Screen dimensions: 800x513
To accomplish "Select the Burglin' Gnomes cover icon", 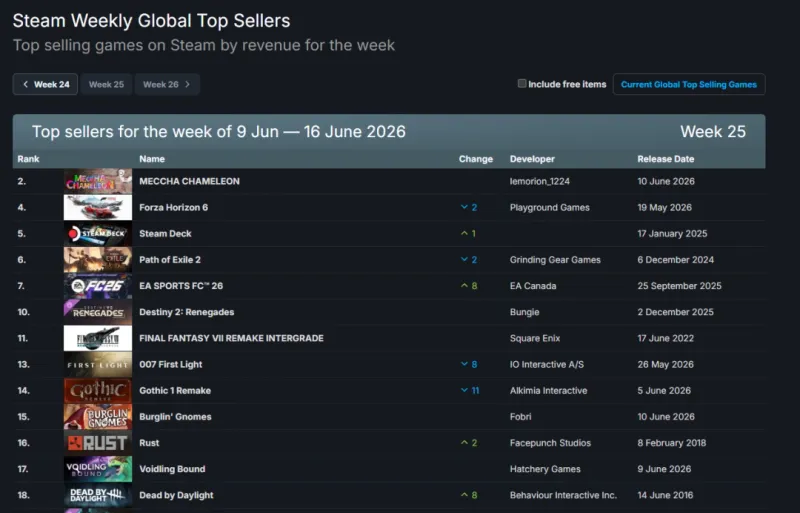I will pyautogui.click(x=97, y=417).
